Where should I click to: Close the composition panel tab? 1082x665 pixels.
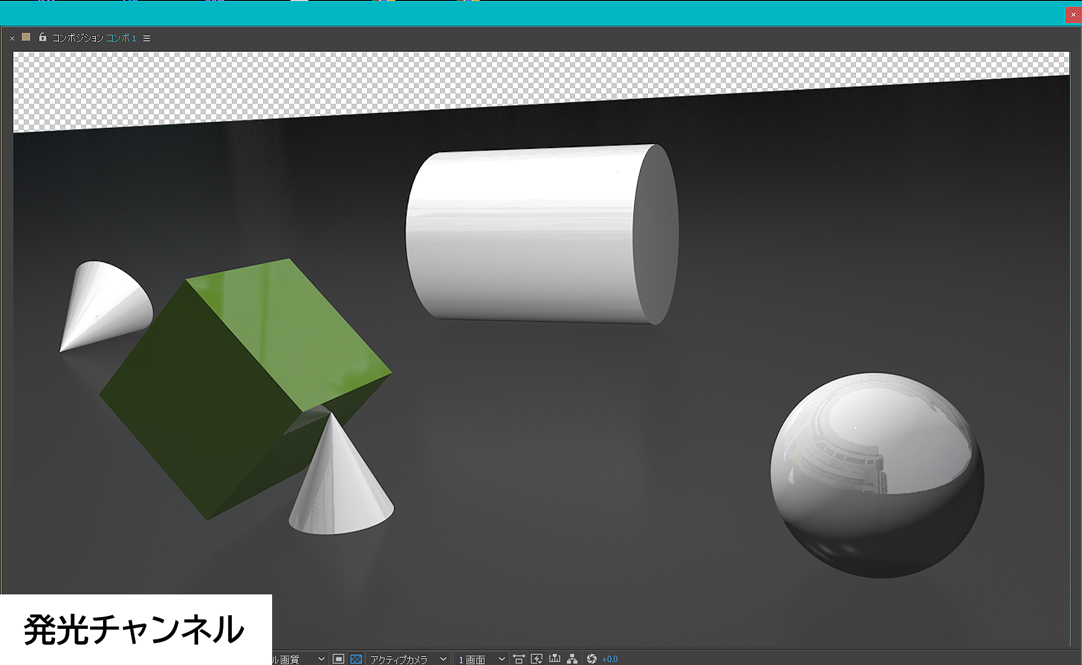(x=12, y=38)
